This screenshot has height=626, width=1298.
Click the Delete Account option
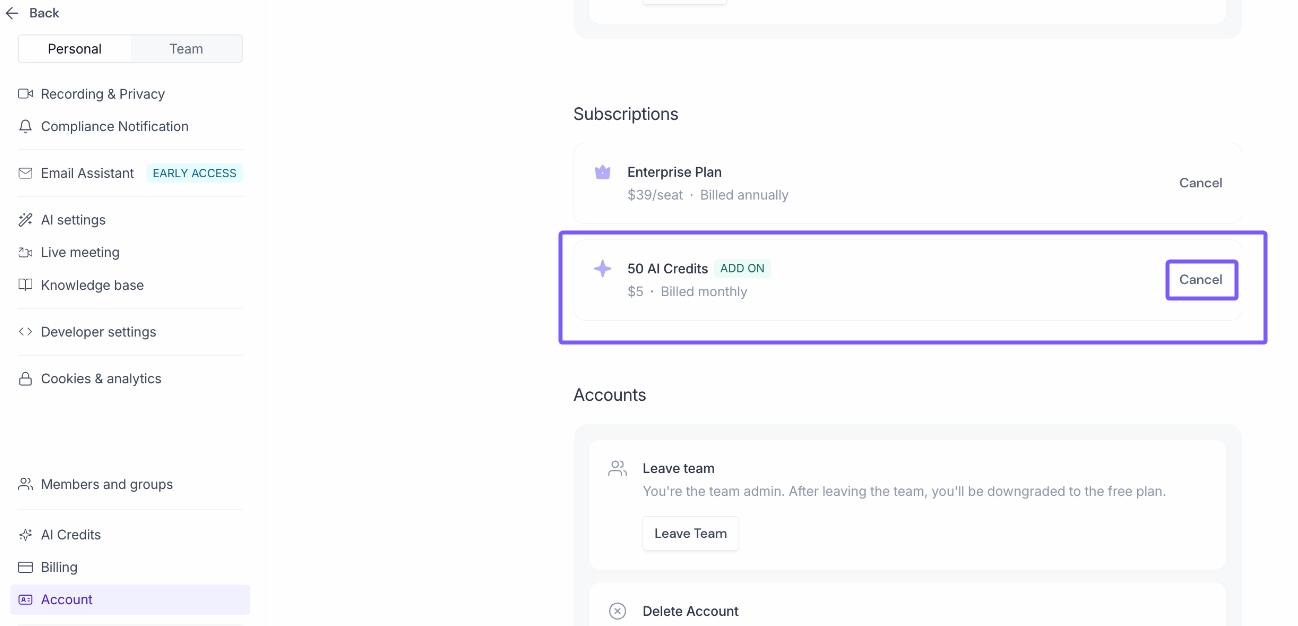690,611
